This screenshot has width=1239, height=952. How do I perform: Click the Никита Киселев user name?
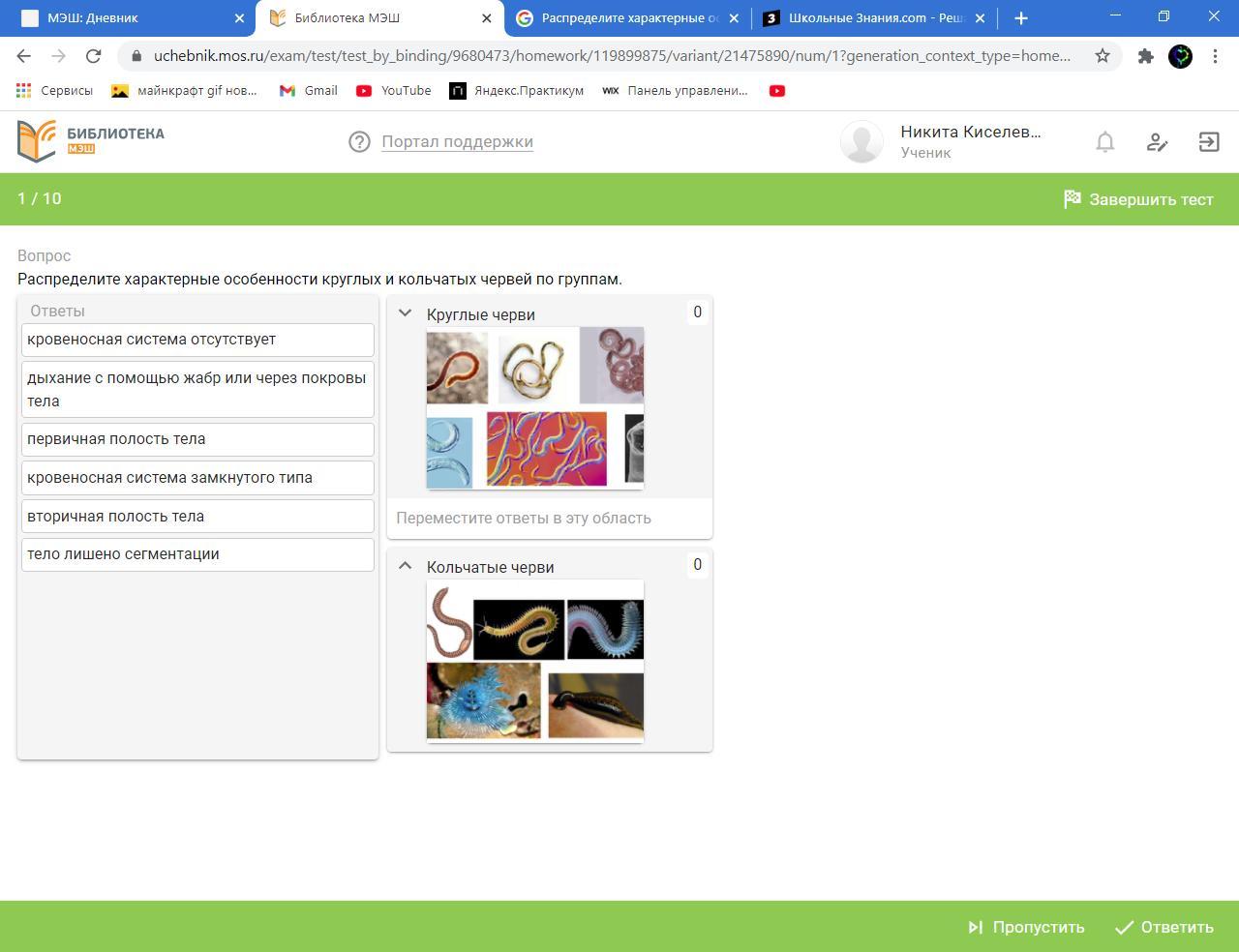971,133
